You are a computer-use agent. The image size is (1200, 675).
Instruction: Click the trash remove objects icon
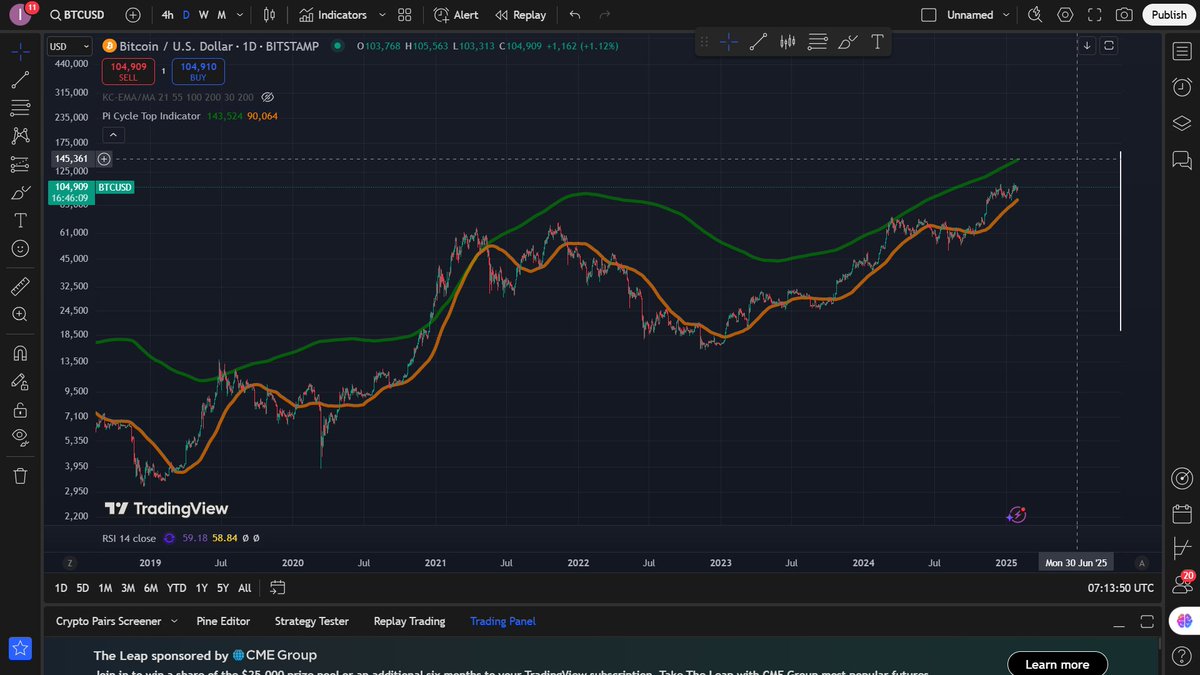(x=20, y=476)
